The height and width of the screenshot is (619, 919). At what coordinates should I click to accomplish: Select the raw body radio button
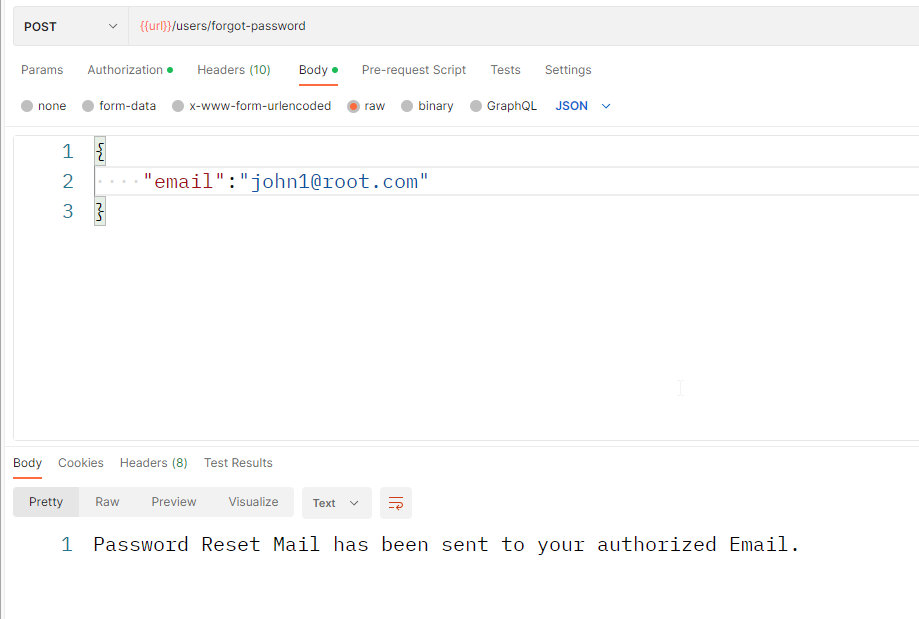point(353,106)
